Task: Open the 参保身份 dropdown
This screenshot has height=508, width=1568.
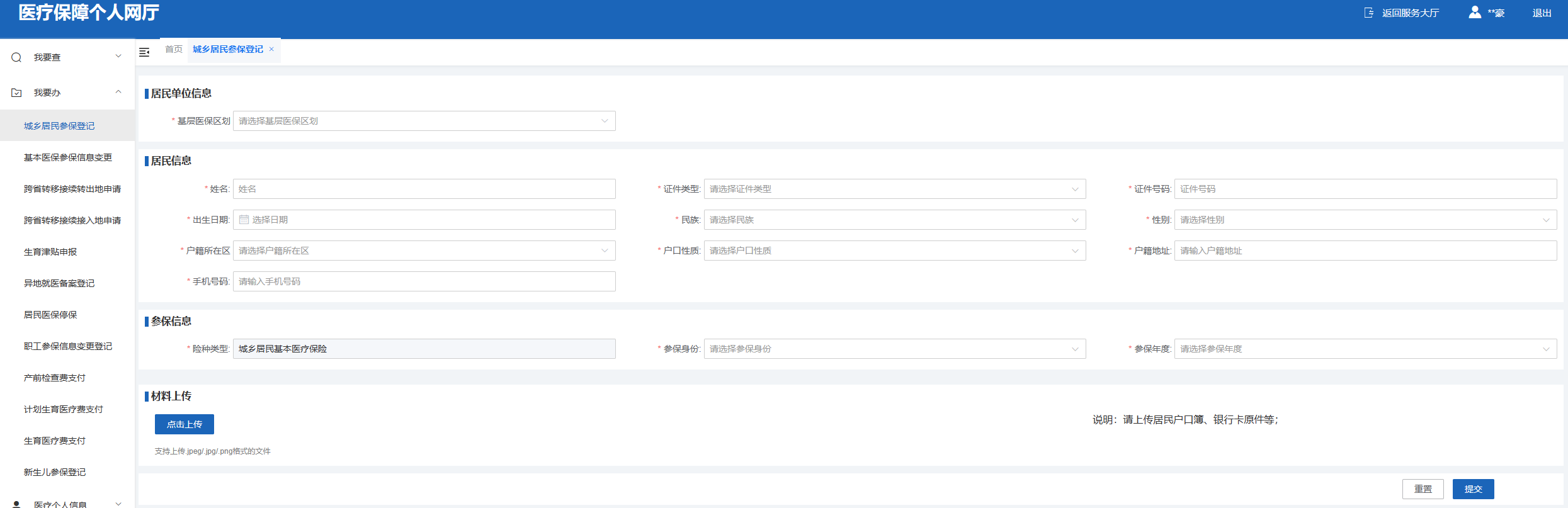Action: (894, 349)
